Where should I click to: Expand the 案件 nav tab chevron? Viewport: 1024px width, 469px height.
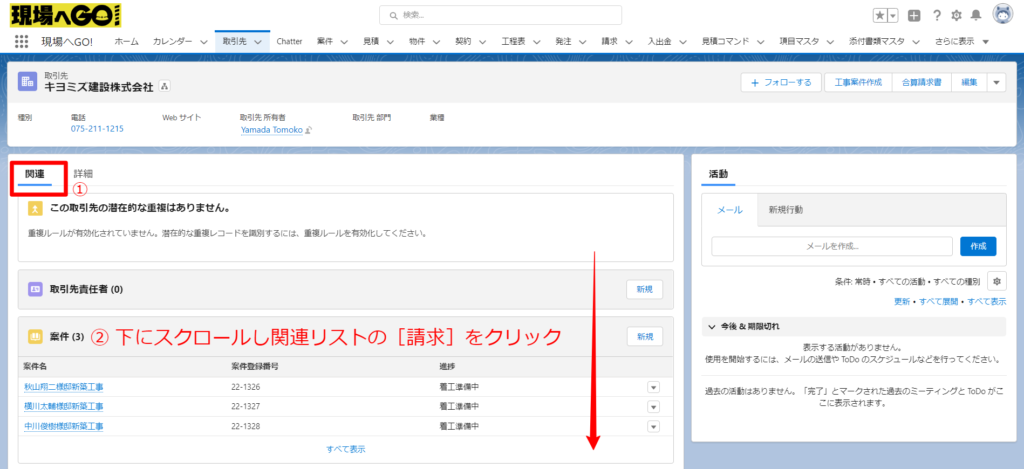(x=344, y=41)
